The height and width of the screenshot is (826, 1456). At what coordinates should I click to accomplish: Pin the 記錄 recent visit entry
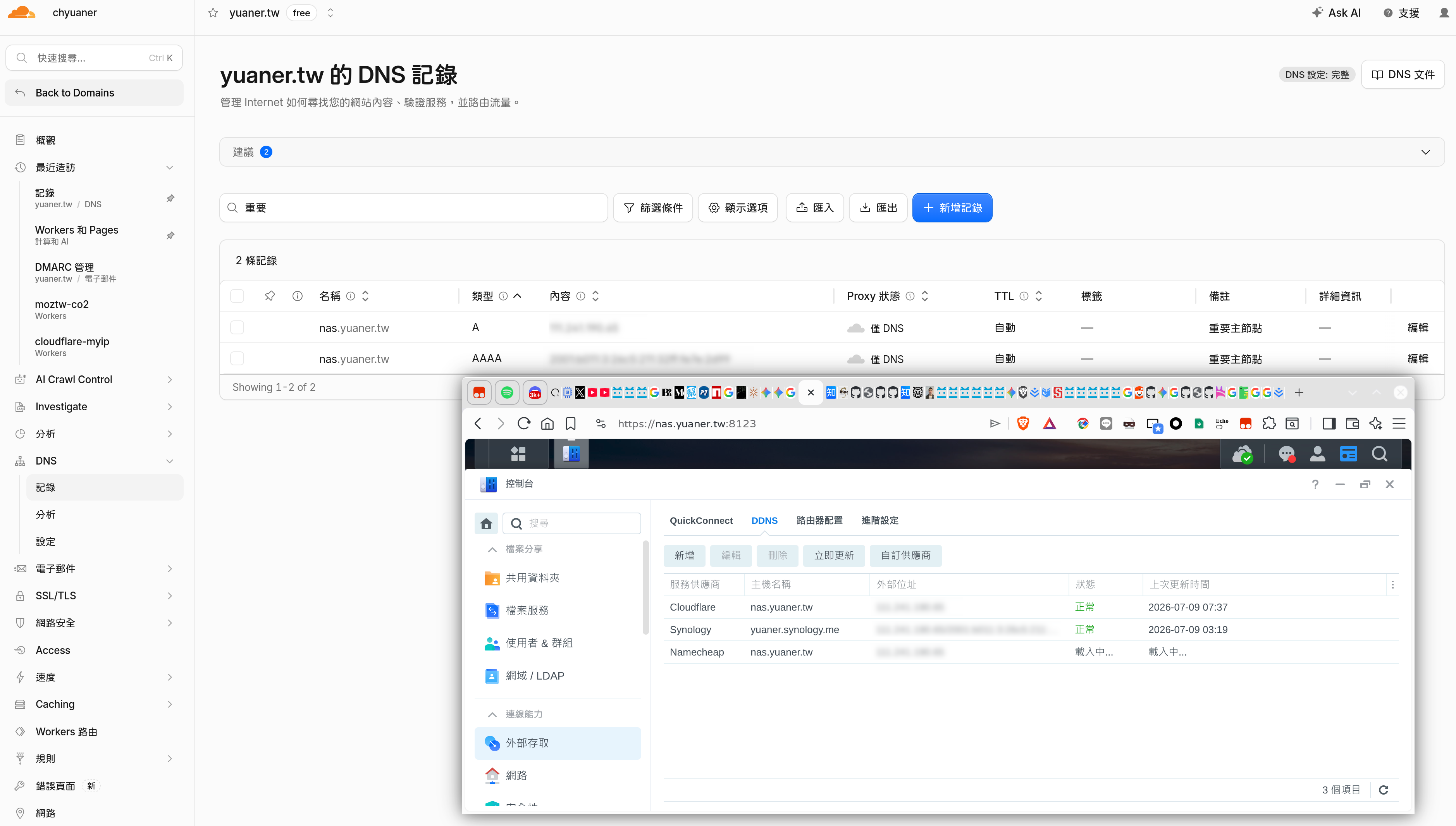[170, 198]
